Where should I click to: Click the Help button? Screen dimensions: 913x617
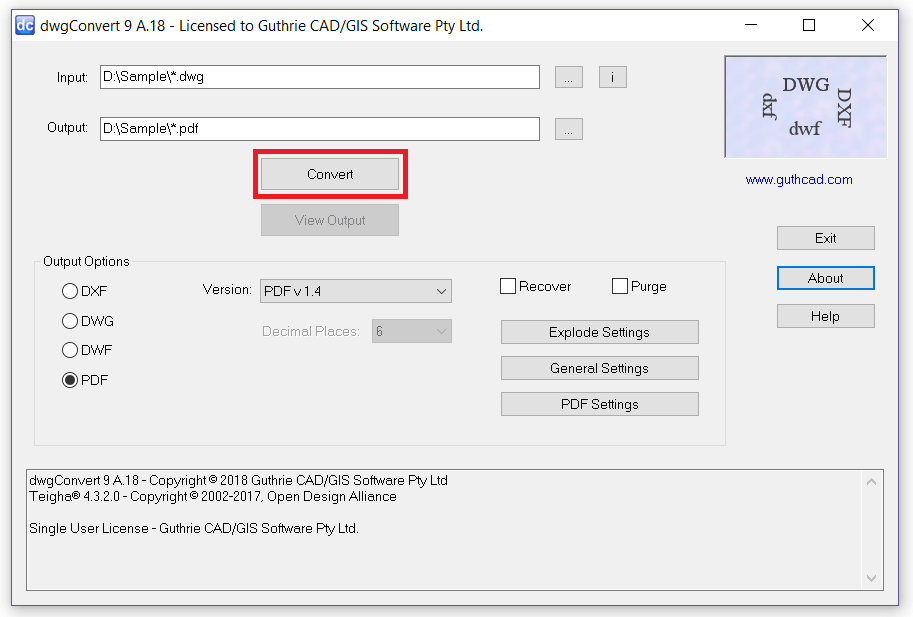[826, 316]
